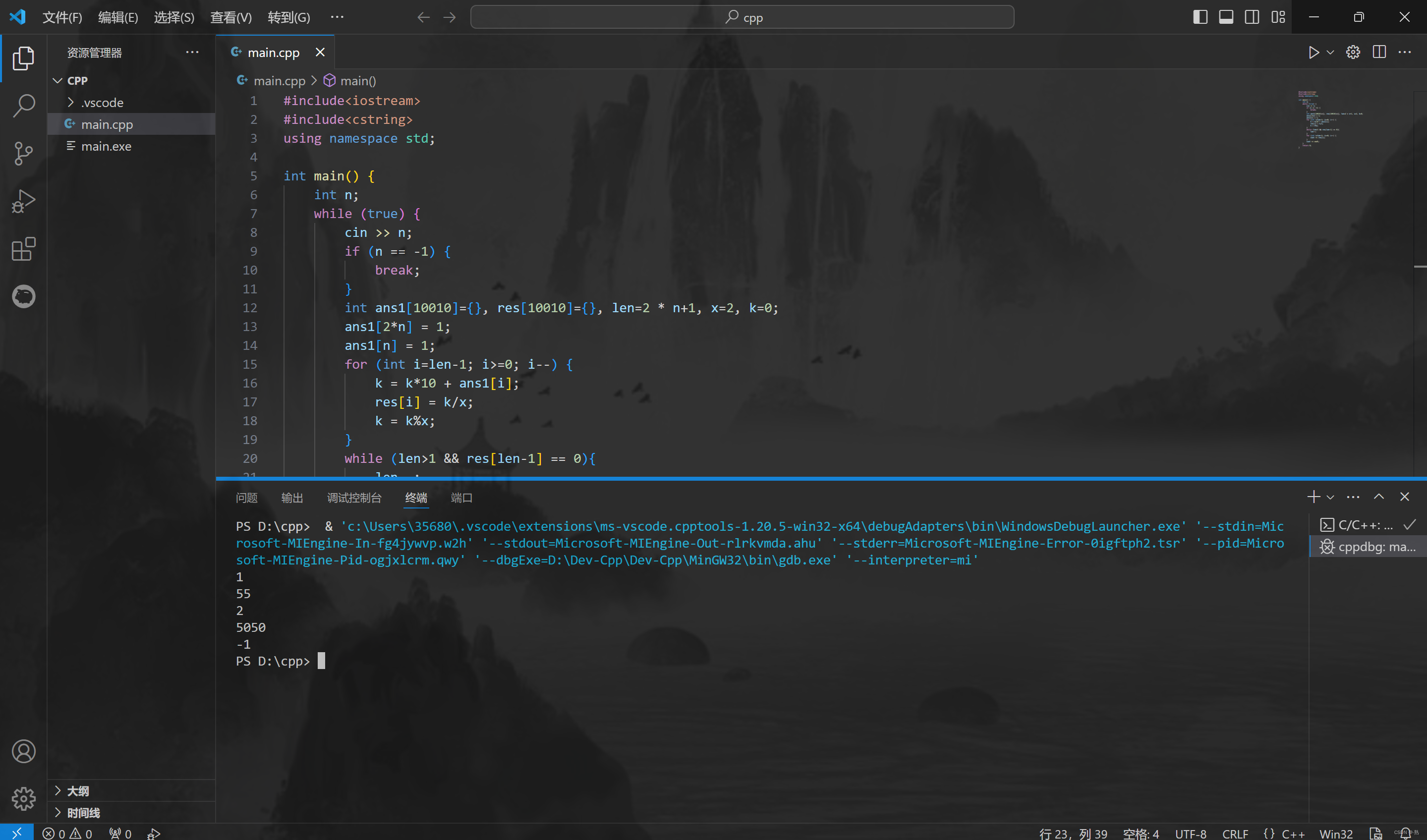Close the bottom panel
The image size is (1427, 840).
coord(1405,497)
